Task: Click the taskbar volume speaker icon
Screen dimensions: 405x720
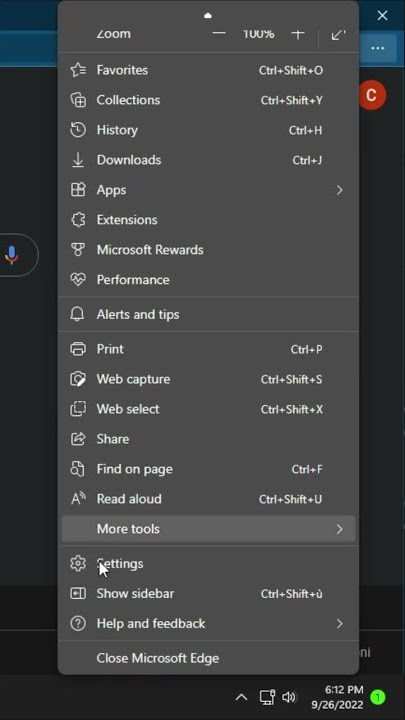Action: (289, 698)
